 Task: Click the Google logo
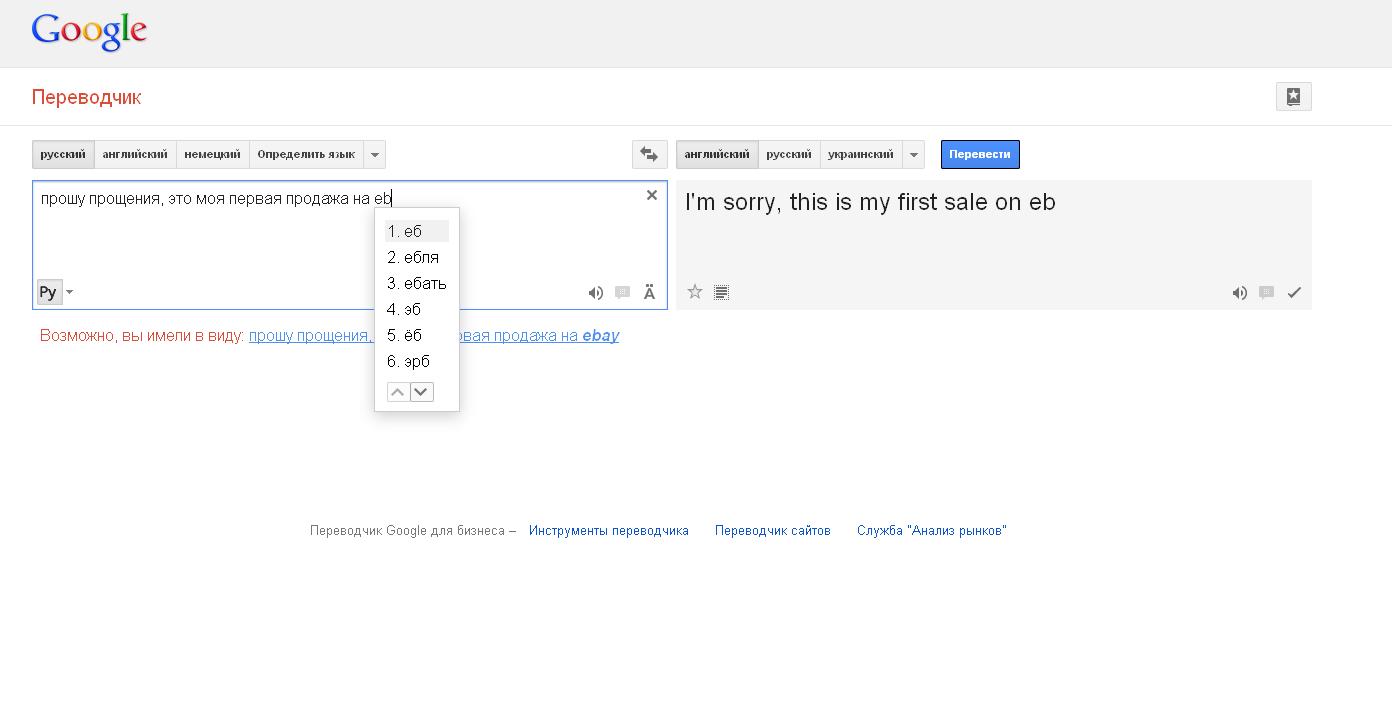[89, 32]
